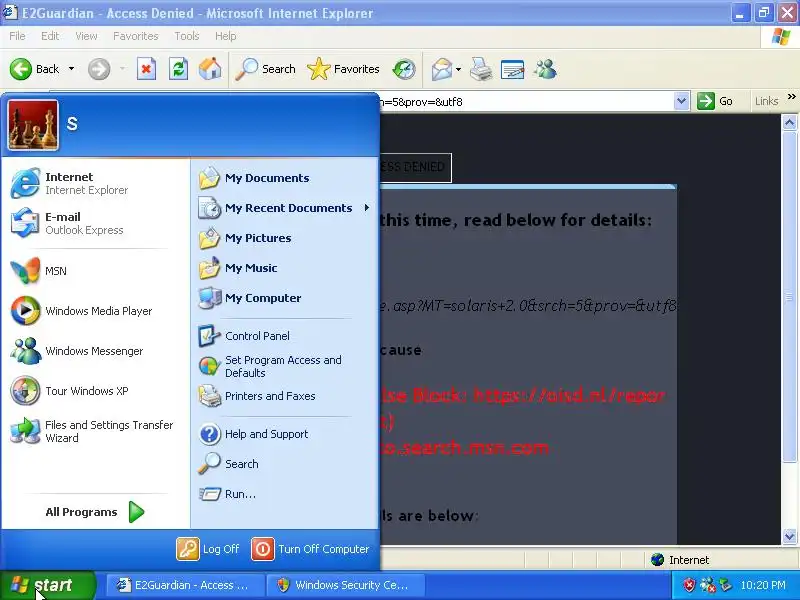Click the Mail toolbar icon
The height and width of the screenshot is (600, 800).
tap(441, 69)
